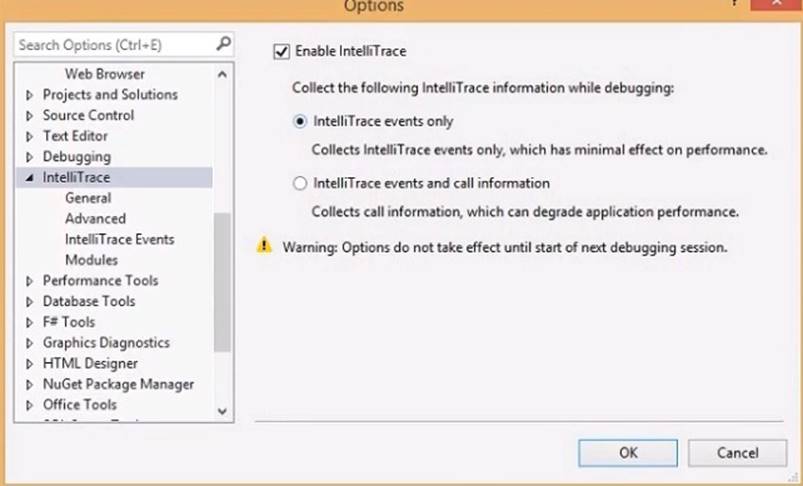Expand the Source Control node
Image resolution: width=803 pixels, height=486 pixels.
coord(30,116)
